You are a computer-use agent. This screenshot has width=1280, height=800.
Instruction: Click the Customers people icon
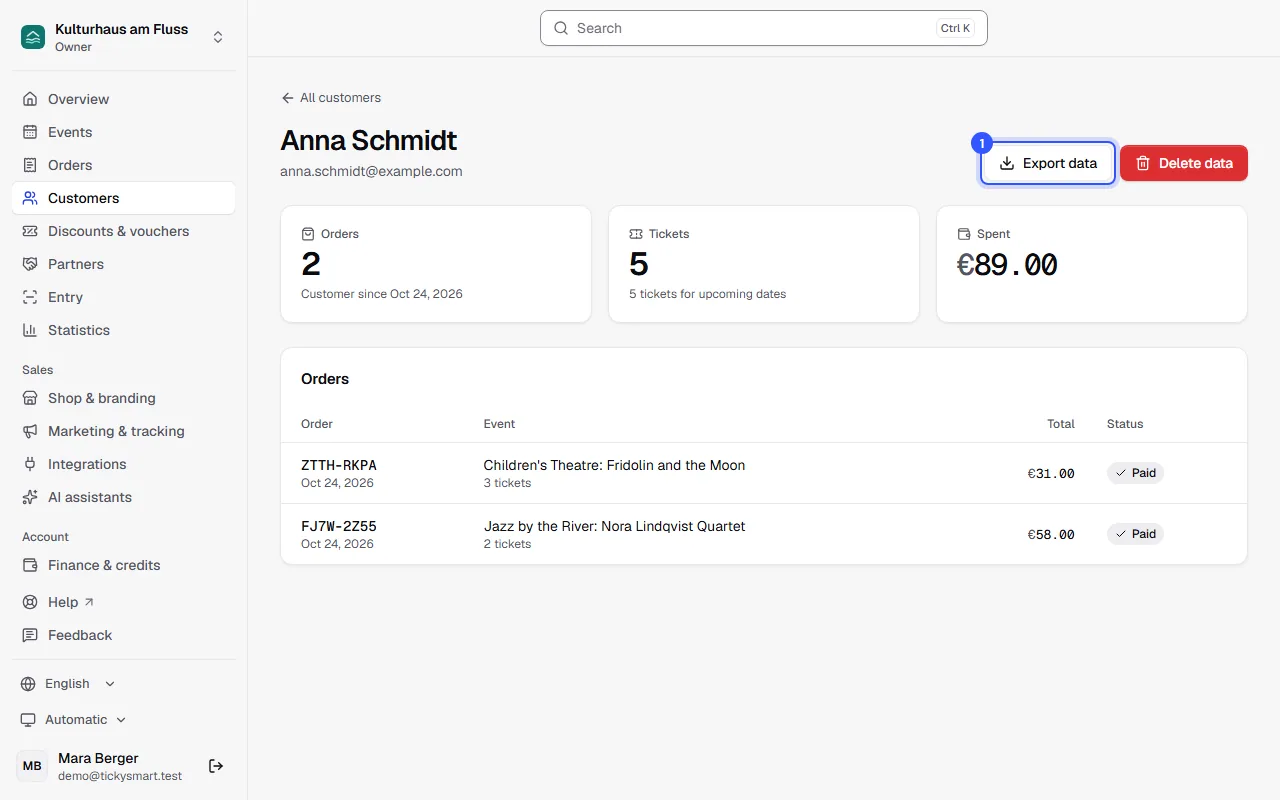point(30,198)
